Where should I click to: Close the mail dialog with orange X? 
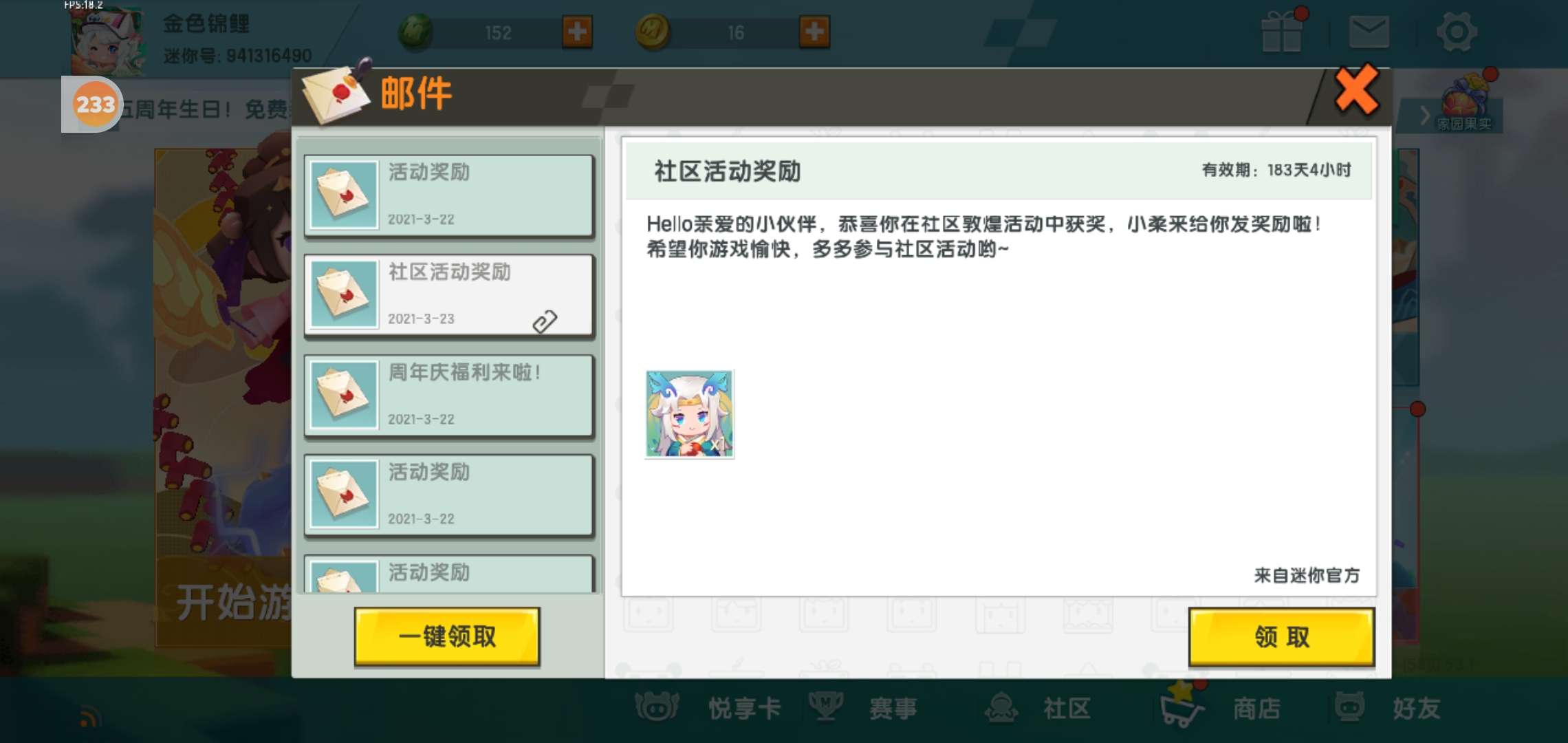pyautogui.click(x=1356, y=91)
